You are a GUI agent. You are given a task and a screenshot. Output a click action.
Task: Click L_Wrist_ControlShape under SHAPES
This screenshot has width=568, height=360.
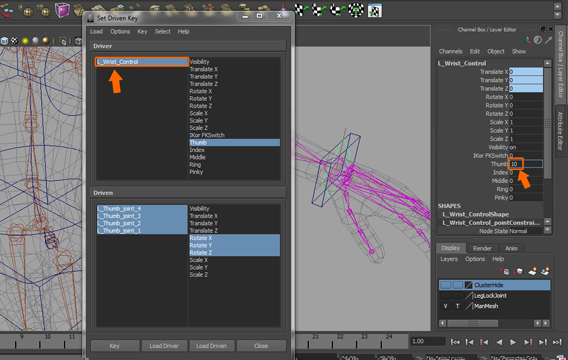(x=475, y=214)
